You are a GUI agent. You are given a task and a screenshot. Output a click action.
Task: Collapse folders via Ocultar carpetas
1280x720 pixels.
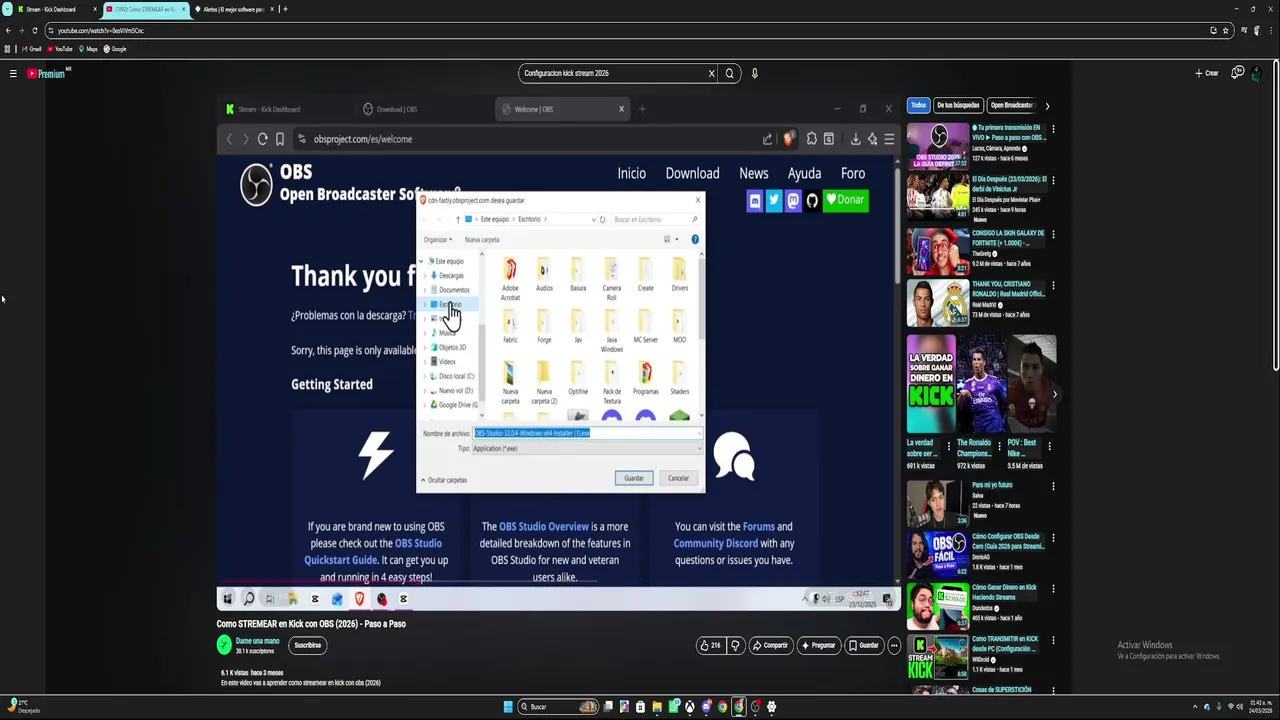(x=444, y=480)
